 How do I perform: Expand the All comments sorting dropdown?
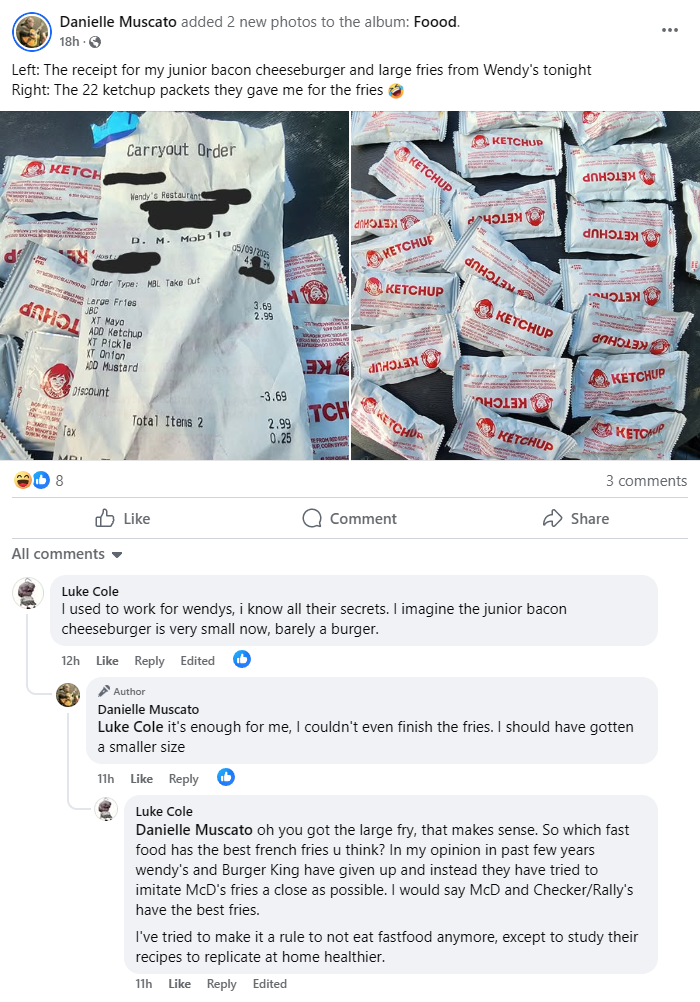66,554
